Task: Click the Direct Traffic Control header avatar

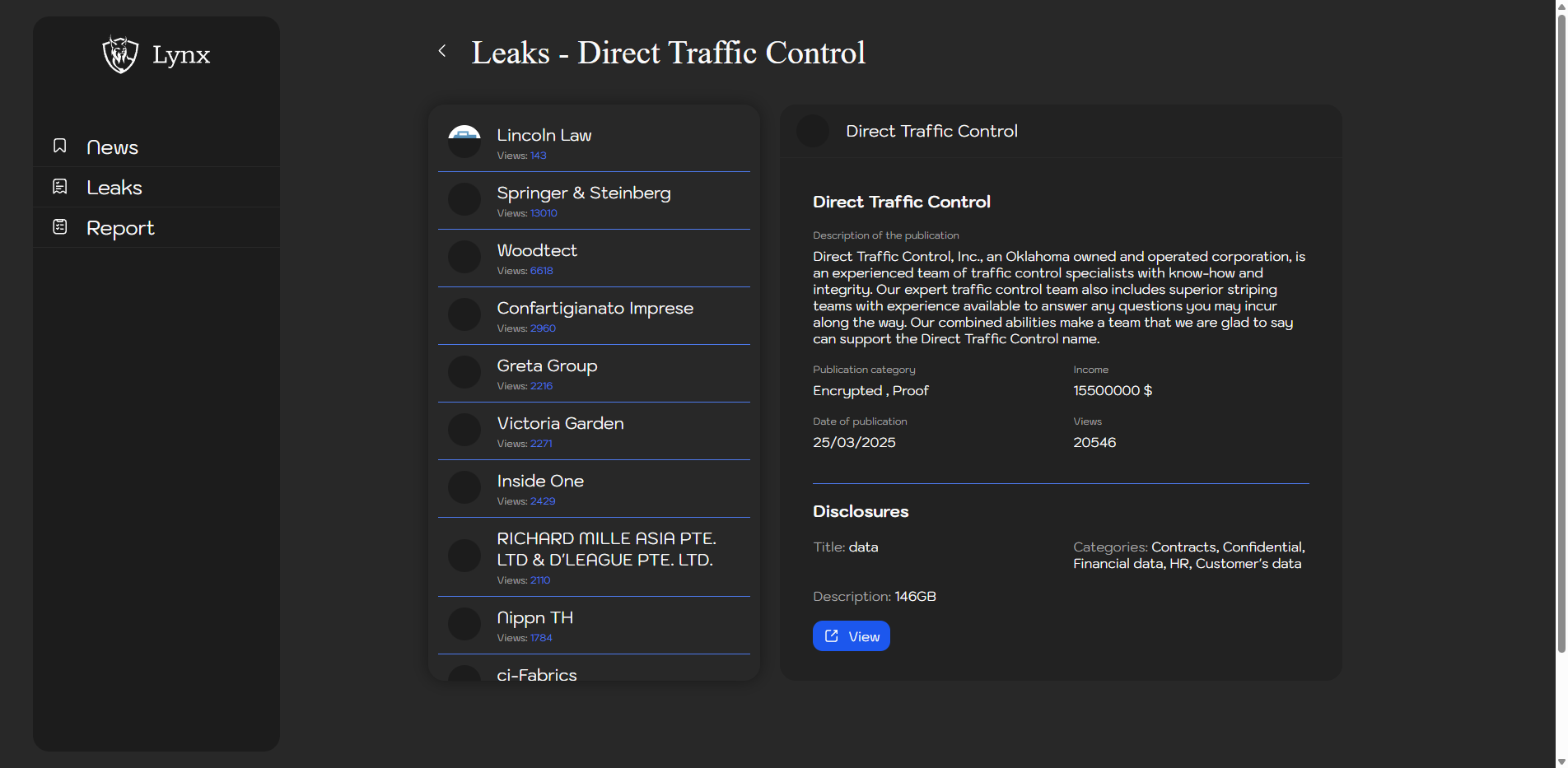Action: tap(813, 132)
